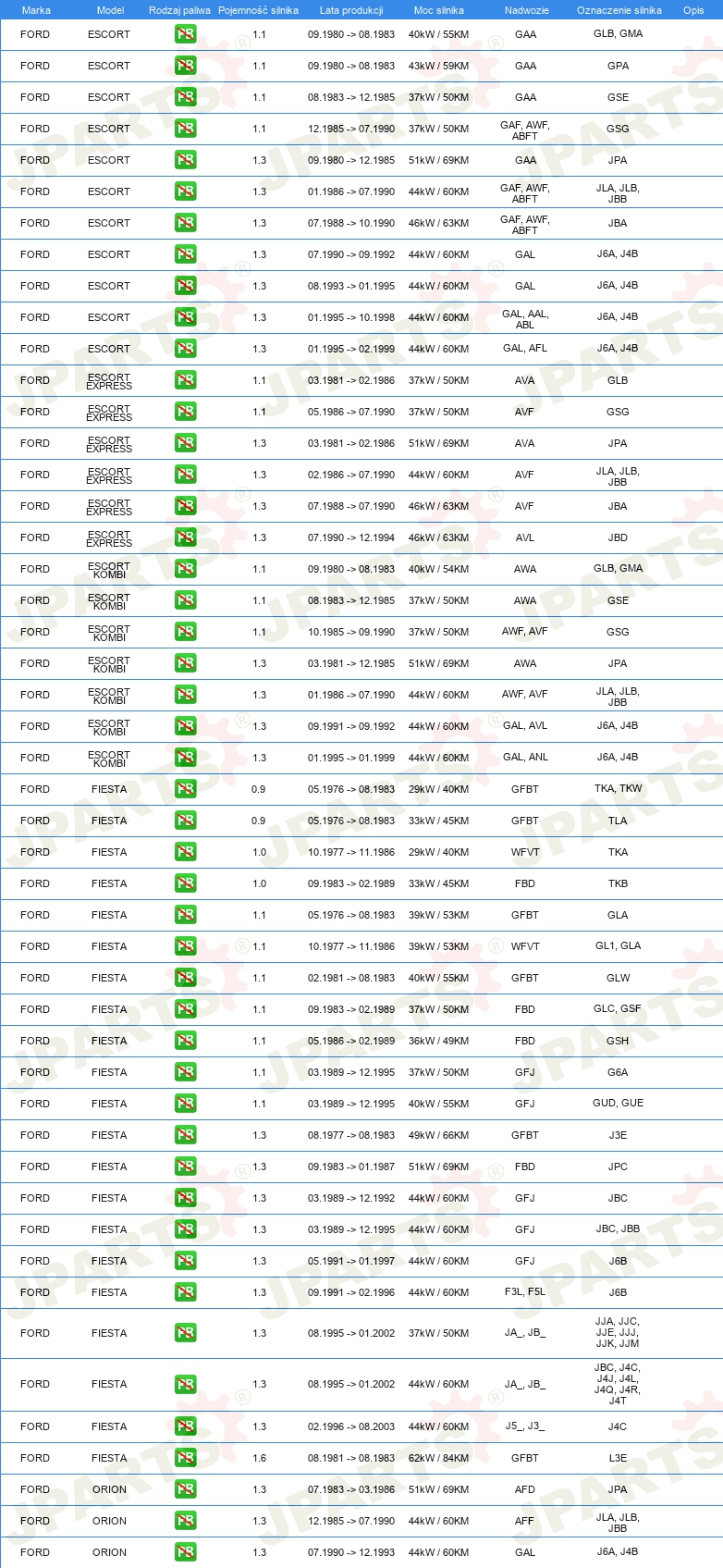The width and height of the screenshot is (723, 1568).
Task: Click the fuel icon in the Fiesta TKB row
Action: [x=185, y=883]
